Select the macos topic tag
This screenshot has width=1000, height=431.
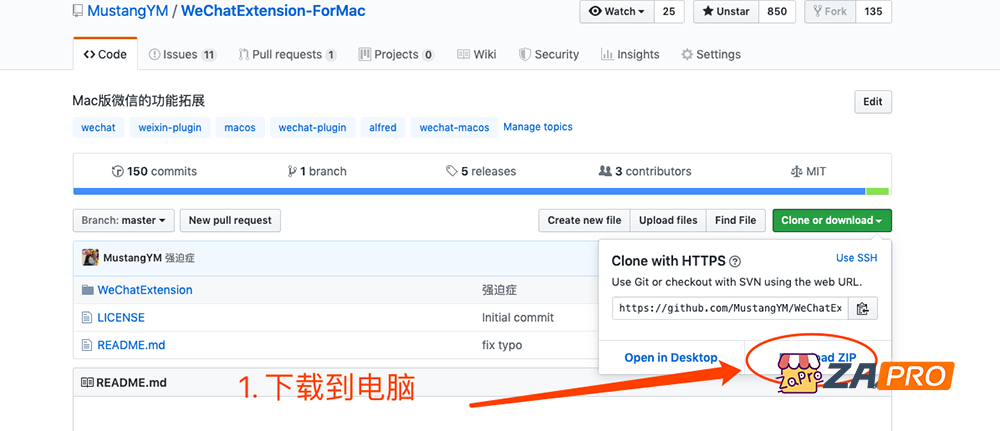240,128
